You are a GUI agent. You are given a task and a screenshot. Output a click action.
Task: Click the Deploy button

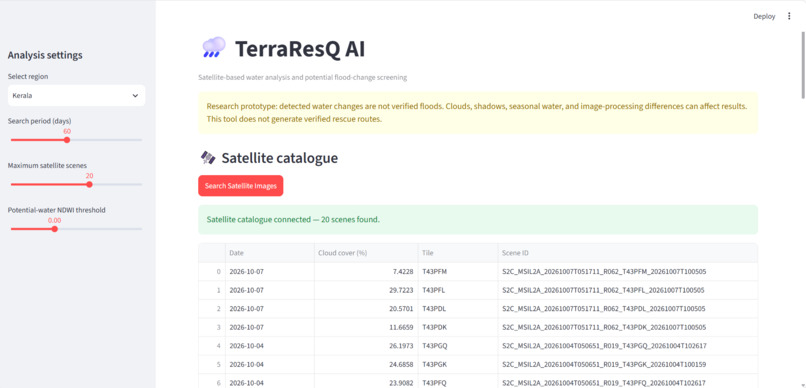pos(764,16)
